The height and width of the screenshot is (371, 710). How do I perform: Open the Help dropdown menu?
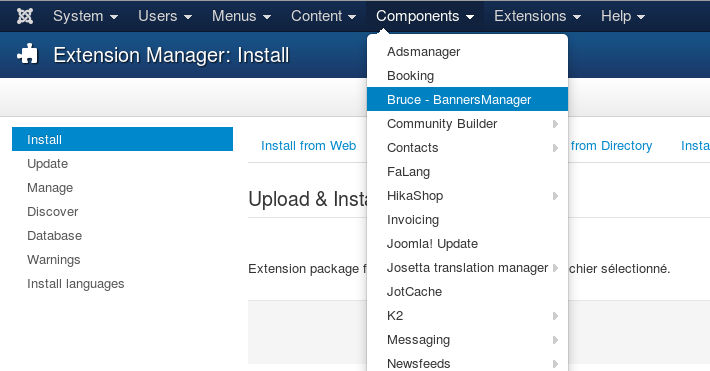click(623, 16)
